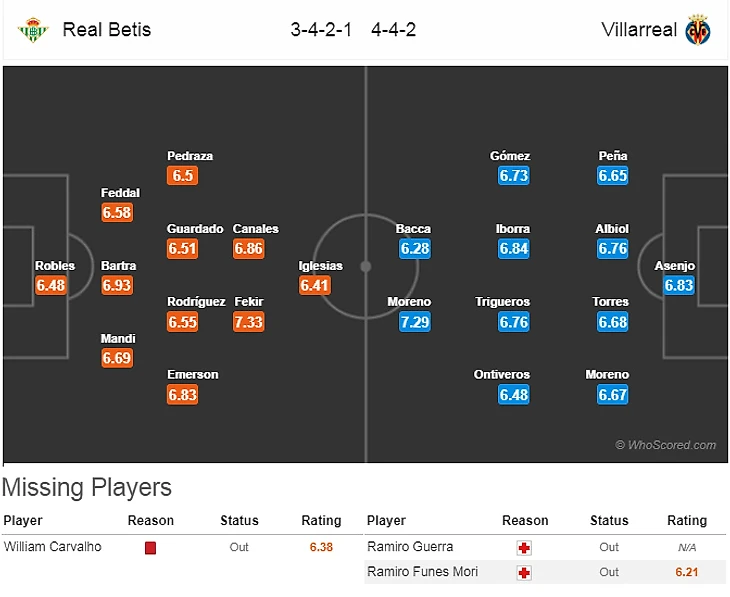Click Ramiro Guerra's injury cross icon
Image resolution: width=730 pixels, height=597 pixels.
point(524,548)
